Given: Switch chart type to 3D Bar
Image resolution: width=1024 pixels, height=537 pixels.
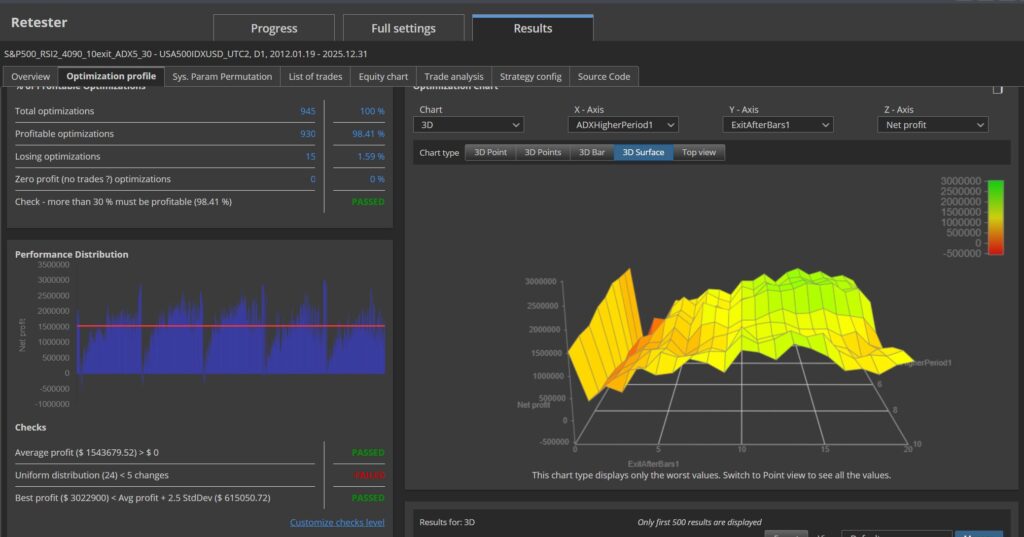Looking at the screenshot, I should click(592, 152).
